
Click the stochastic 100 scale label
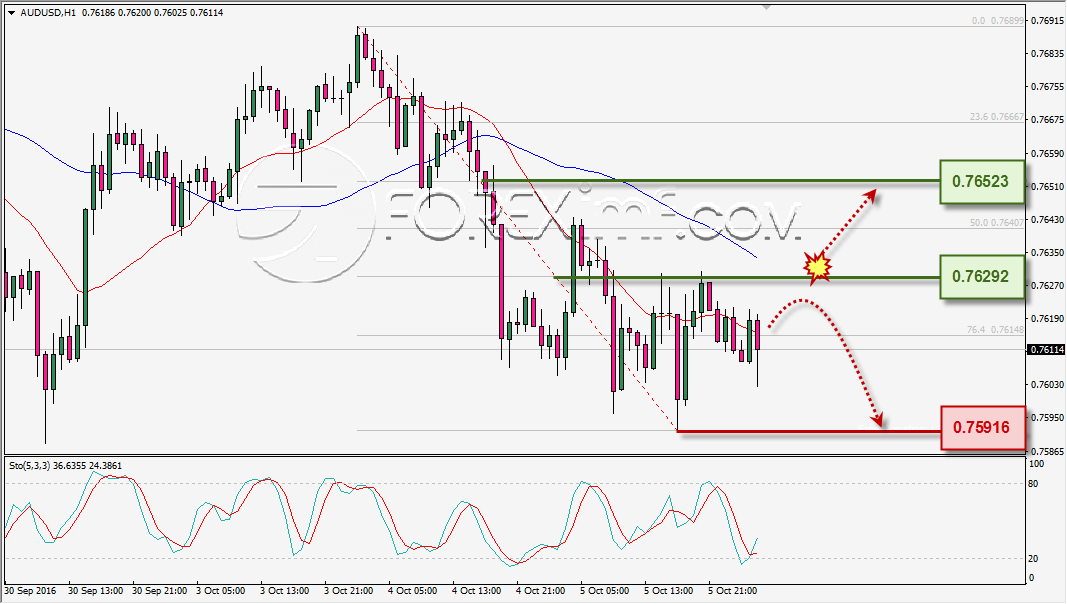(x=1036, y=464)
